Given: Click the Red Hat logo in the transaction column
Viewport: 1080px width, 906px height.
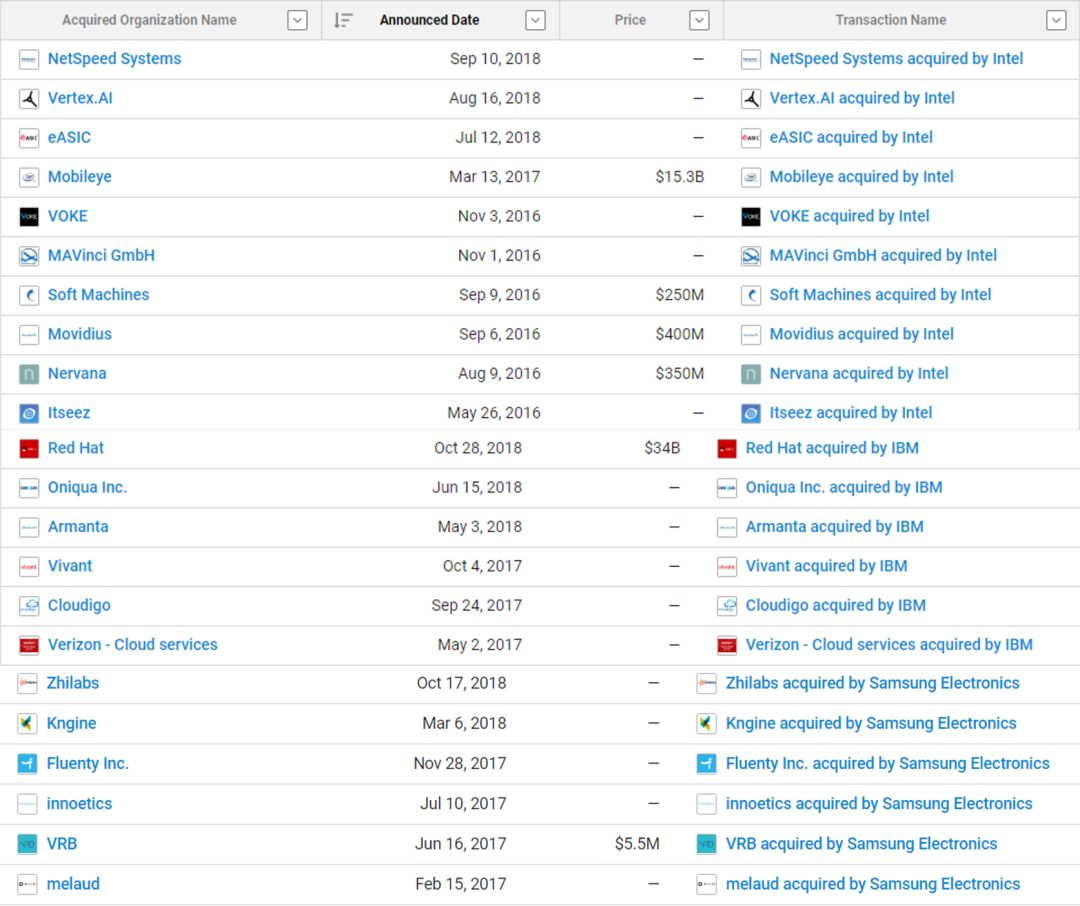Looking at the screenshot, I should (727, 449).
